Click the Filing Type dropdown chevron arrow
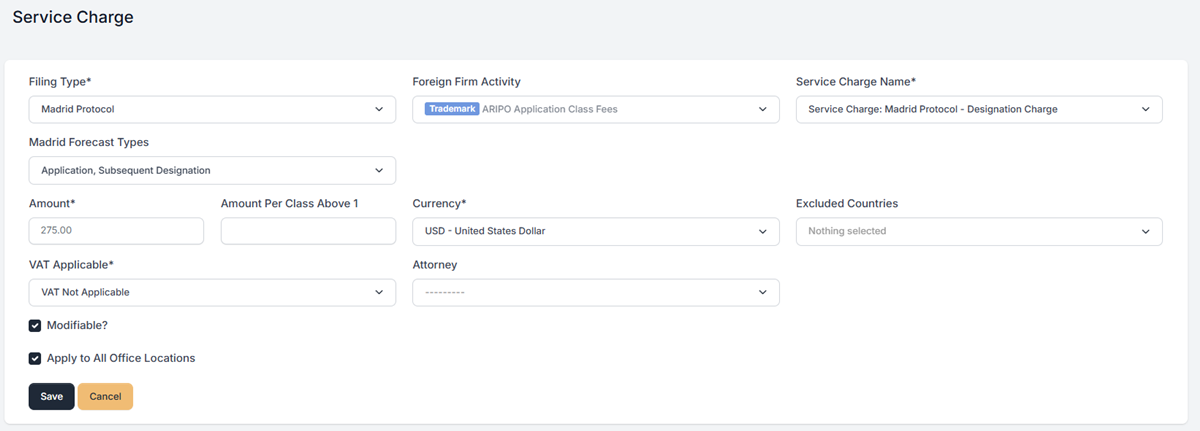 pos(379,109)
